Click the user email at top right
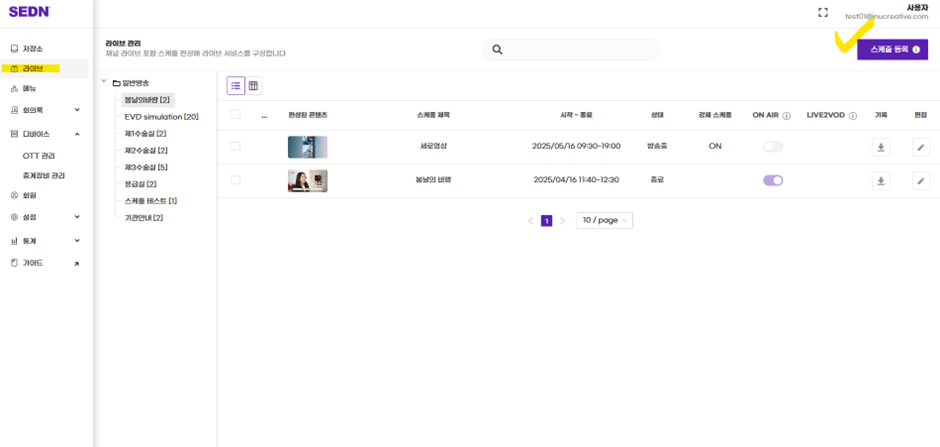The height and width of the screenshot is (447, 940). tap(886, 17)
